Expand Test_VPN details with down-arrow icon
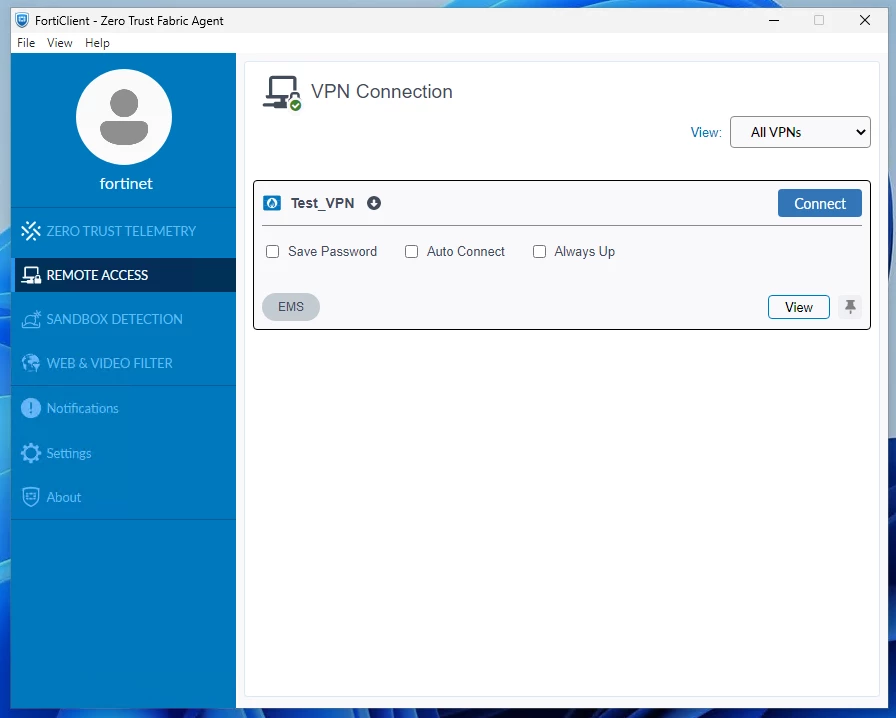 374,203
